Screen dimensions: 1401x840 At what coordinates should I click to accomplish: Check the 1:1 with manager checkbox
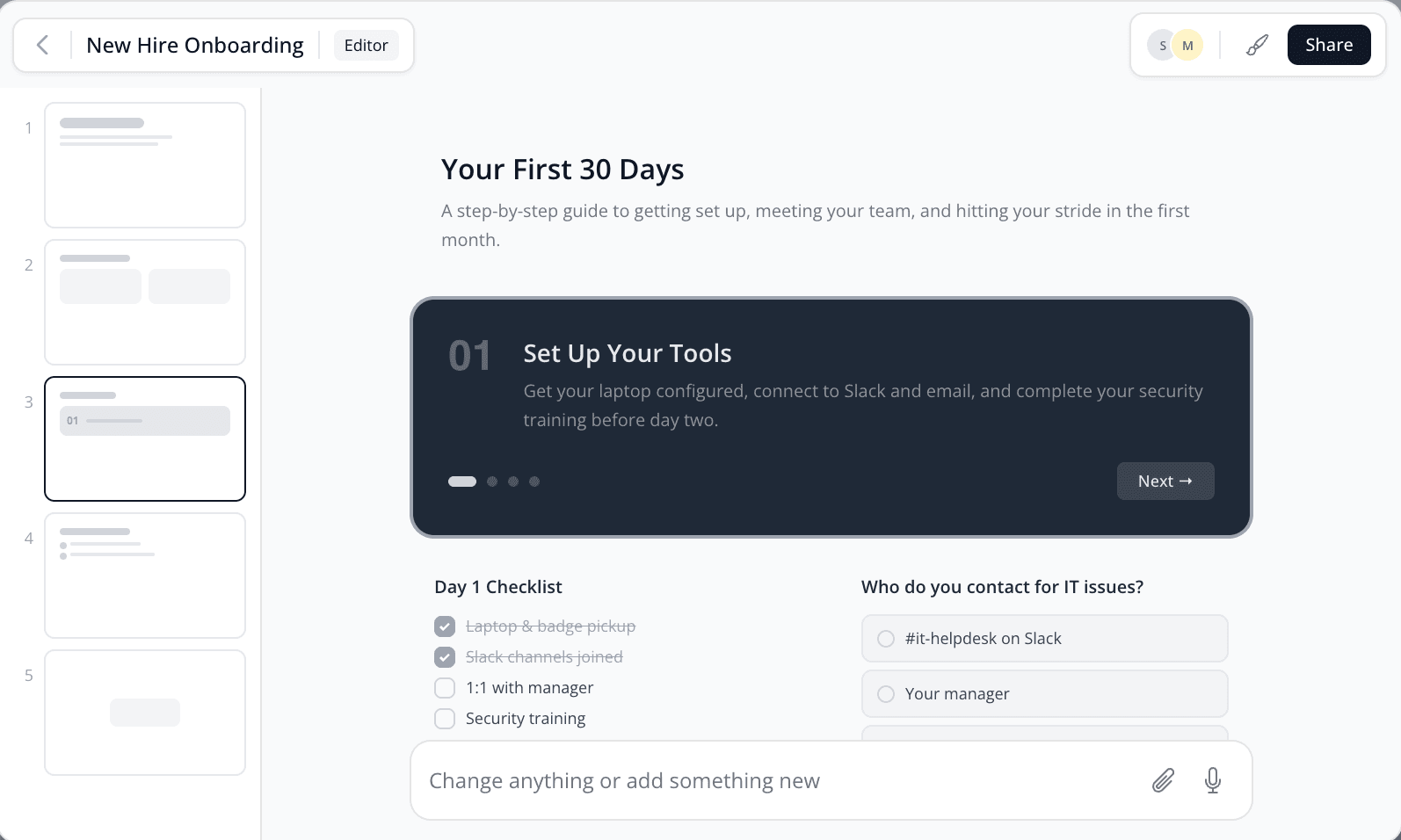(445, 687)
